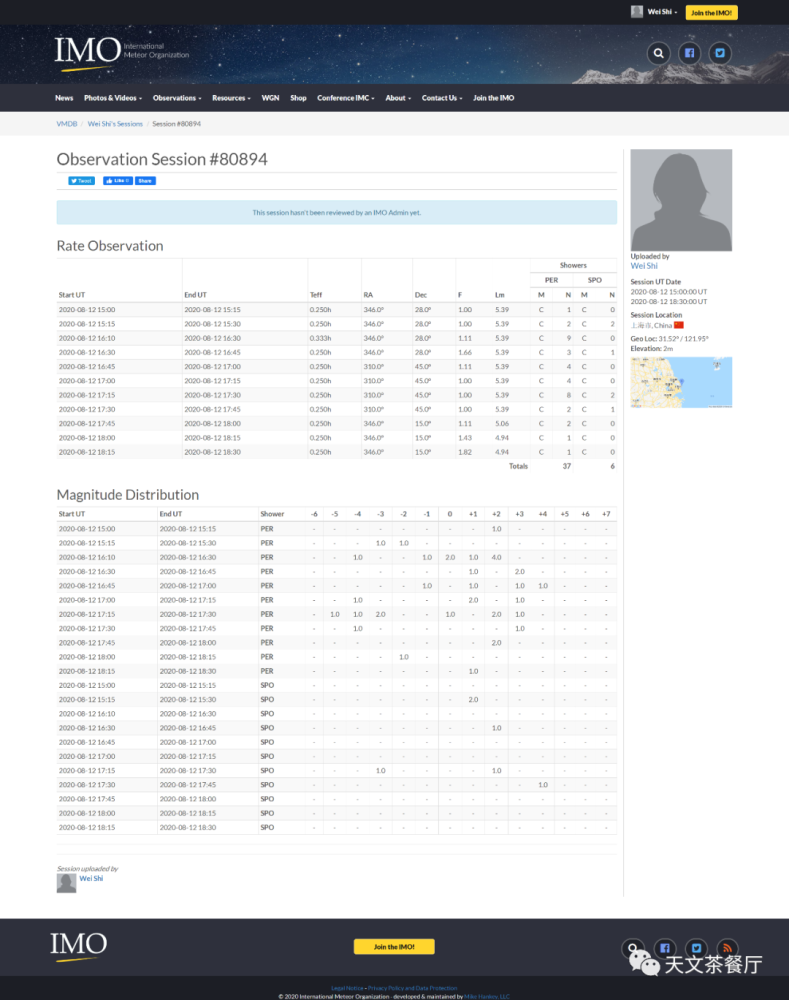This screenshot has height=1000, width=789.
Task: Click the Shower column header in magnitude table
Action: tap(272, 514)
